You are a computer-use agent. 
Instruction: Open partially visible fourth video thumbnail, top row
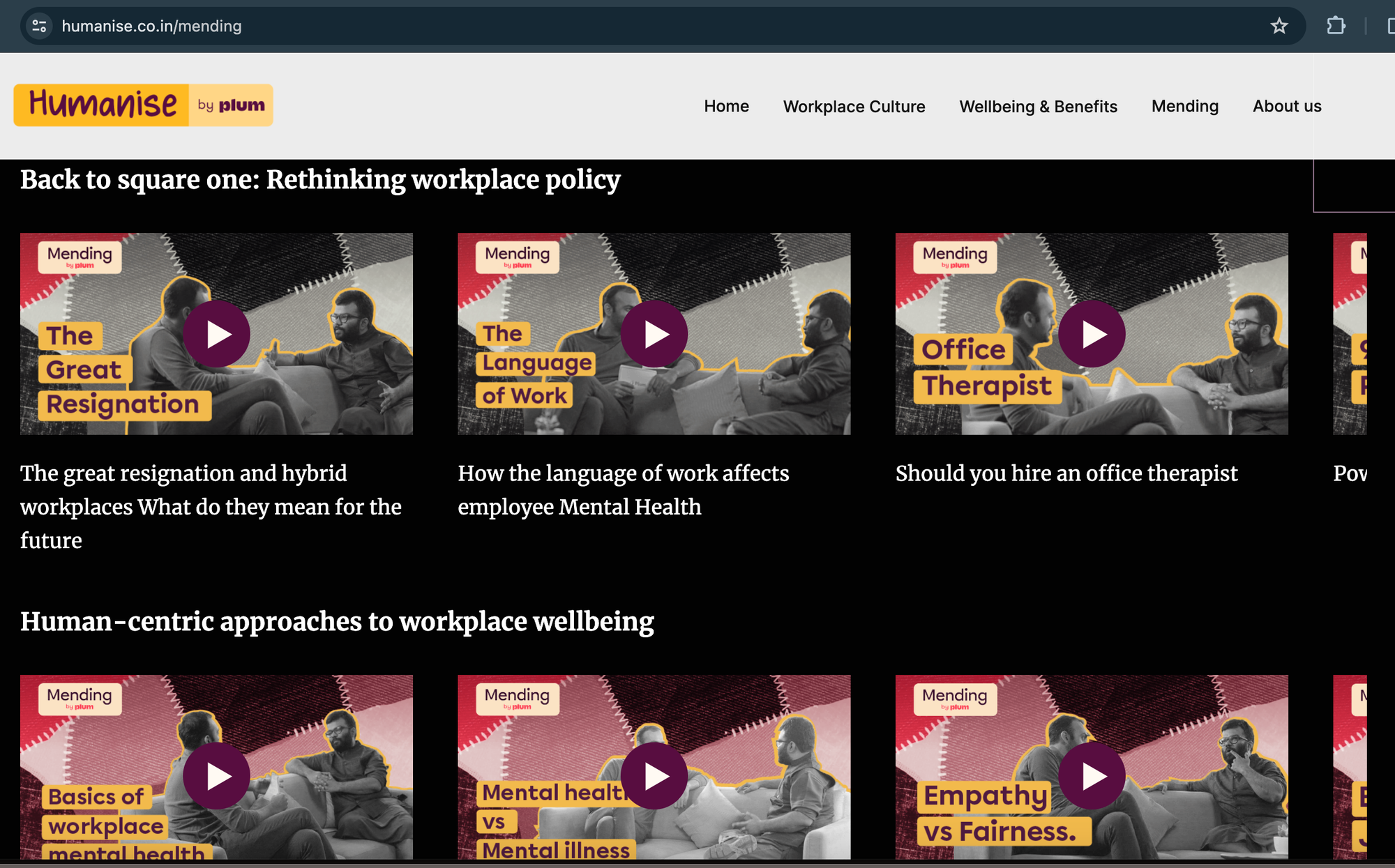[x=1350, y=334]
